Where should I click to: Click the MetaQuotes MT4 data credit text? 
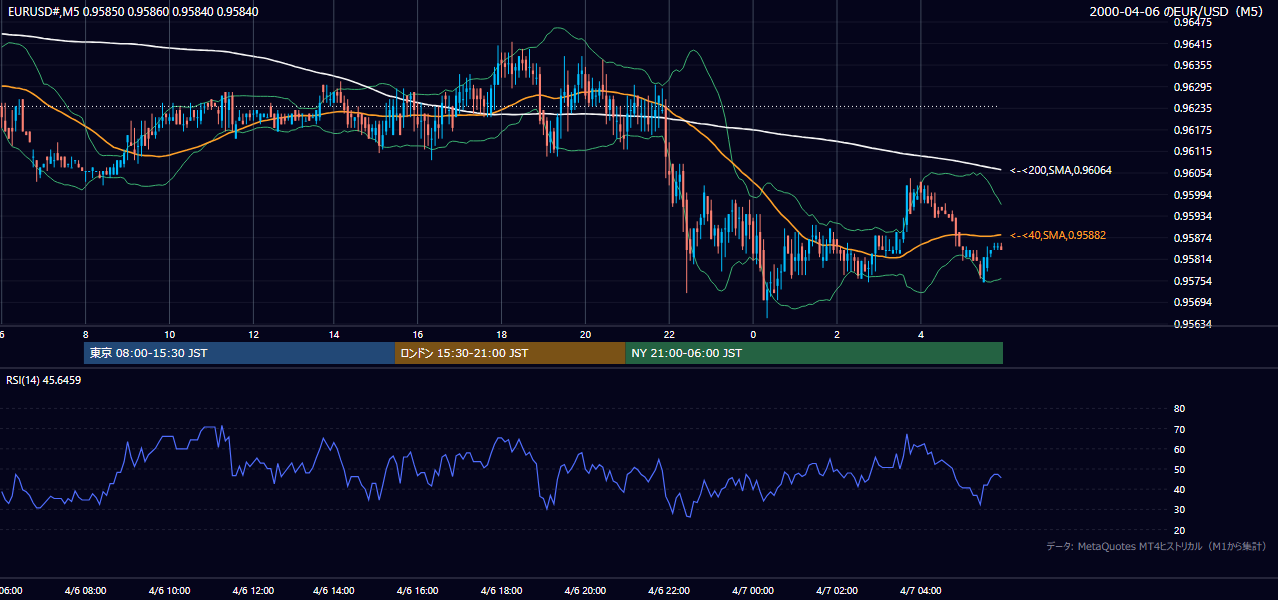[1156, 546]
